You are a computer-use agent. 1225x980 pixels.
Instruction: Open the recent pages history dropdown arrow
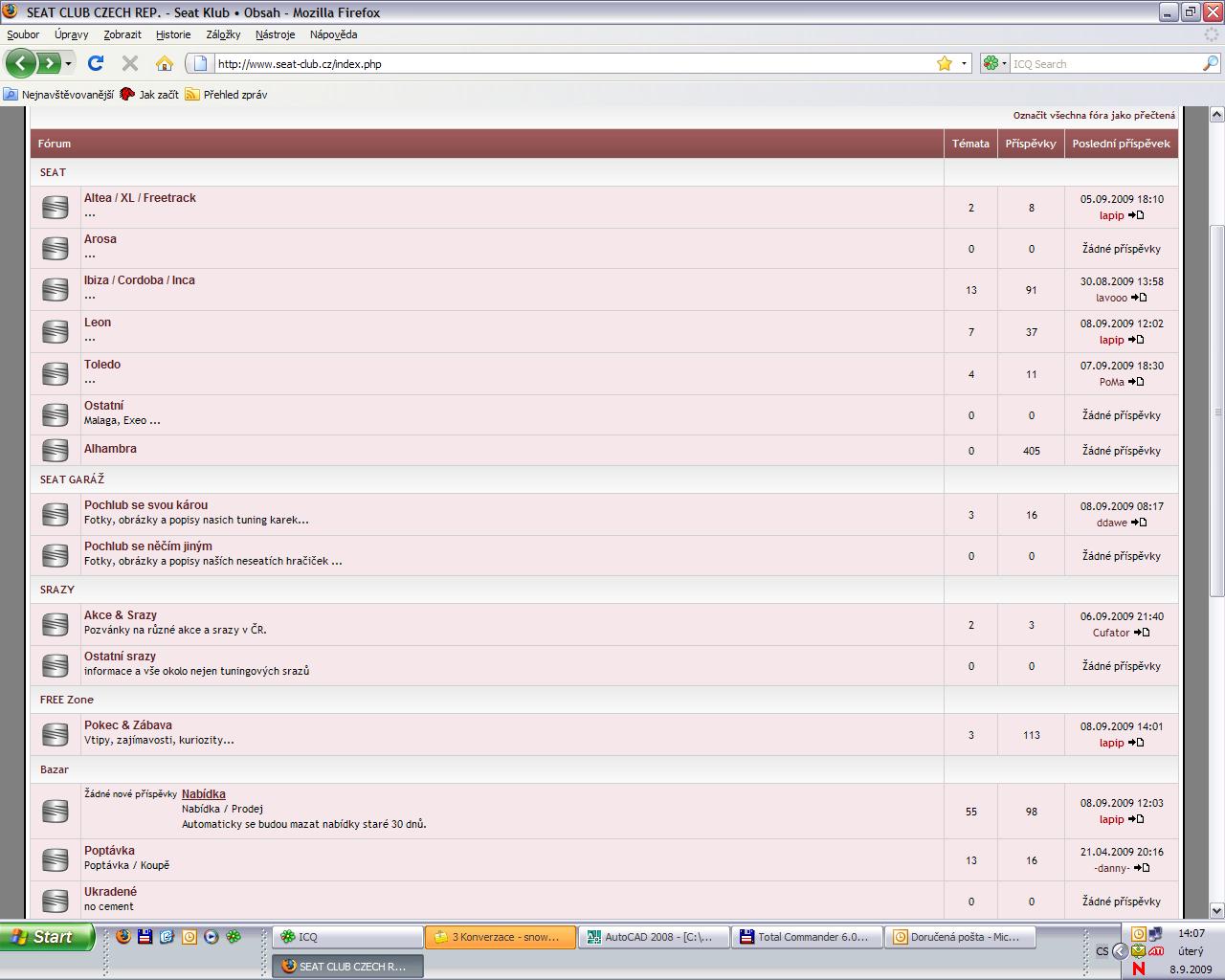68,63
